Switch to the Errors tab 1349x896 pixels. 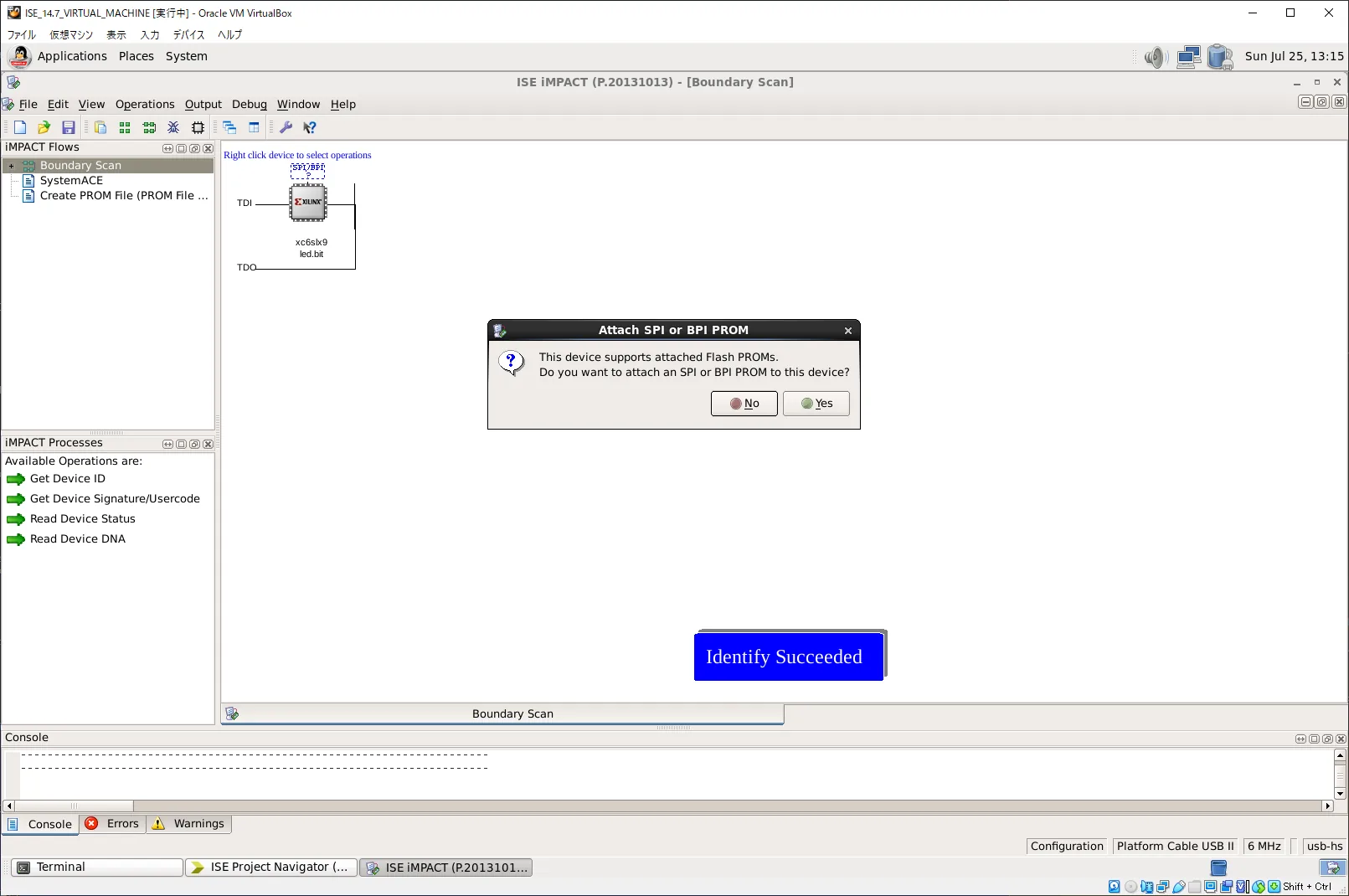coord(113,824)
